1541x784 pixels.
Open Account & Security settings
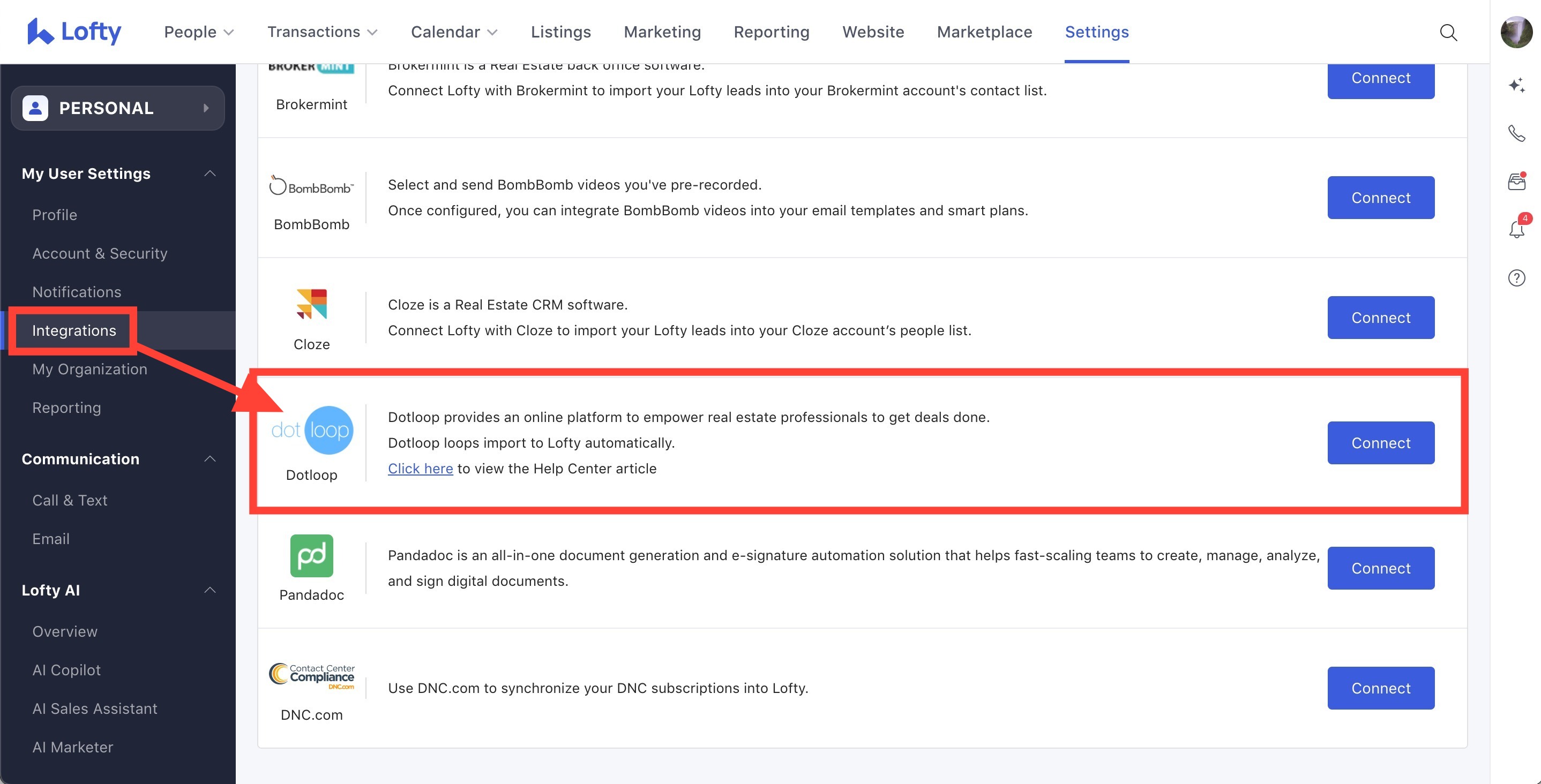tap(100, 253)
